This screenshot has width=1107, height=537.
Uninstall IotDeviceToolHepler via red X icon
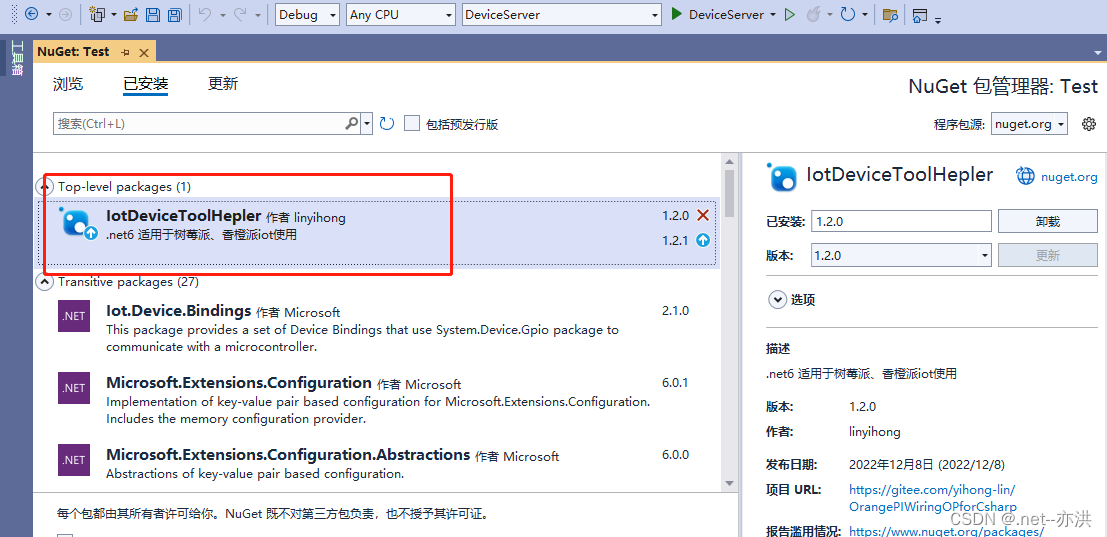pyautogui.click(x=702, y=215)
